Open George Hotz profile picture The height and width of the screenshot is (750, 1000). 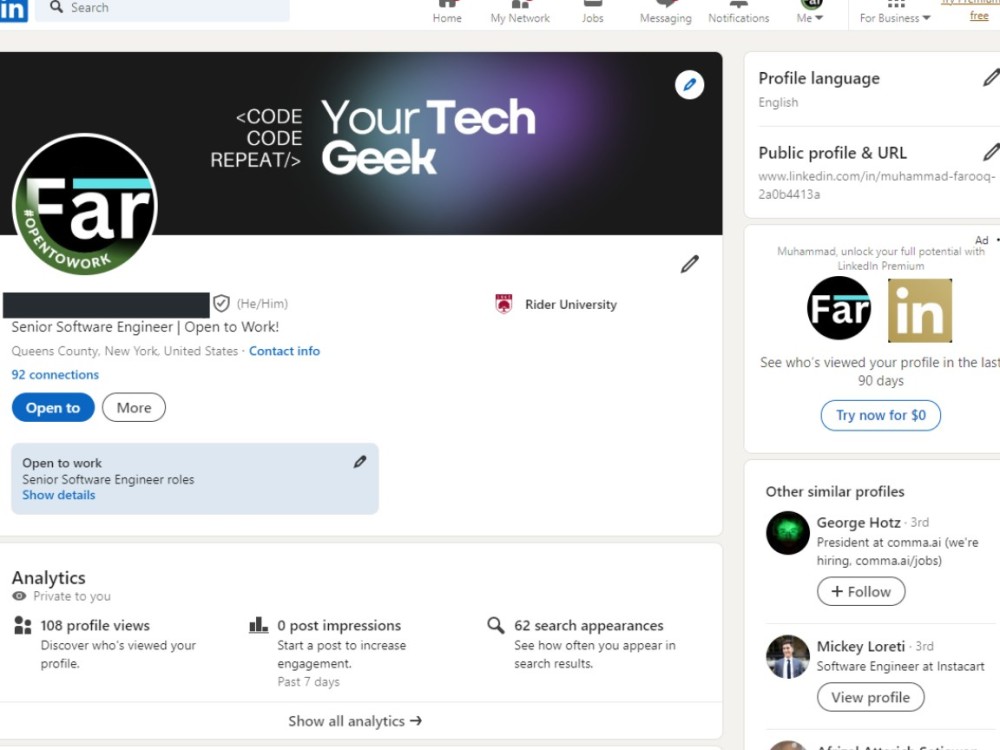(x=788, y=533)
